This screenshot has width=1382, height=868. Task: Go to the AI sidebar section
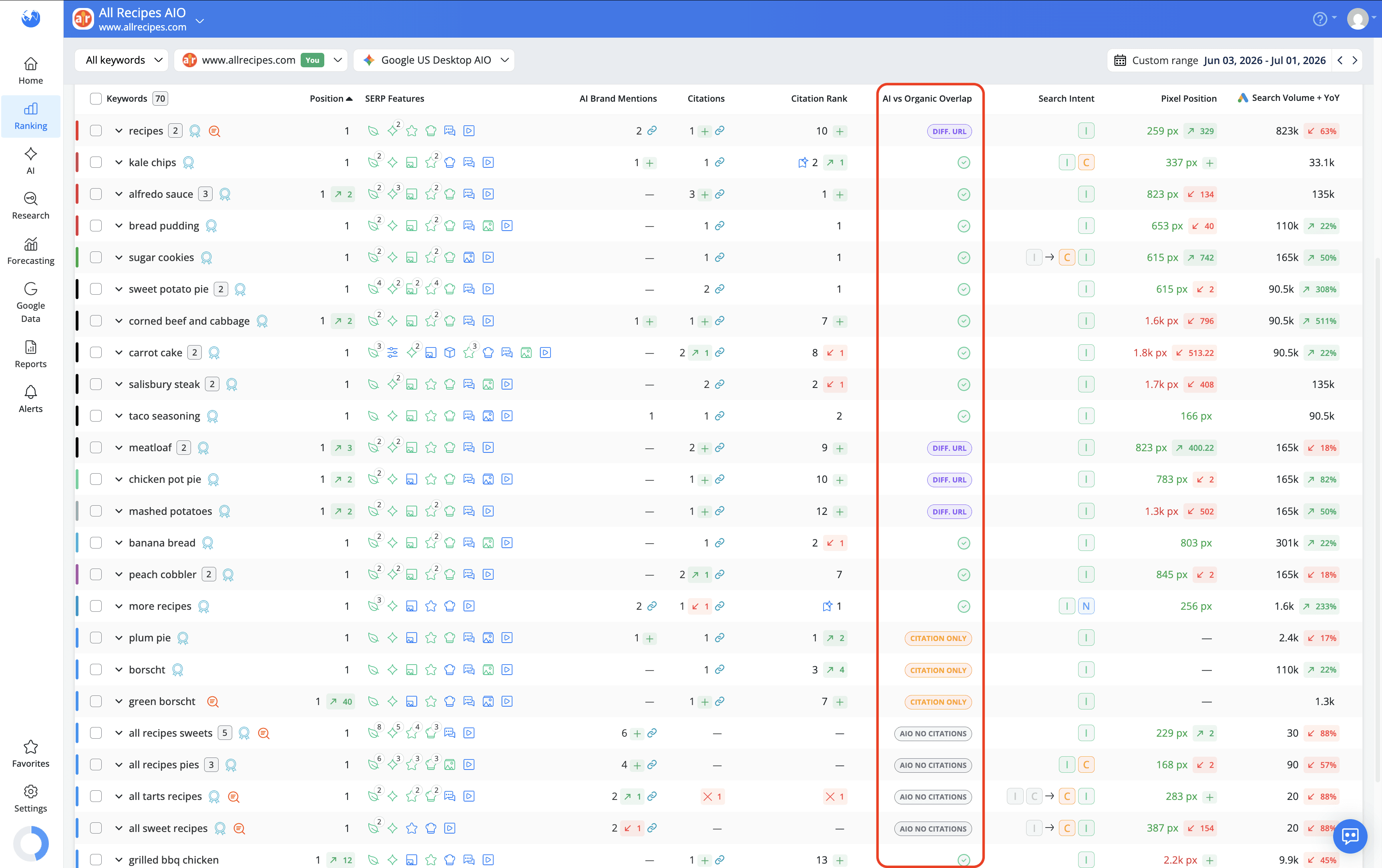(30, 161)
